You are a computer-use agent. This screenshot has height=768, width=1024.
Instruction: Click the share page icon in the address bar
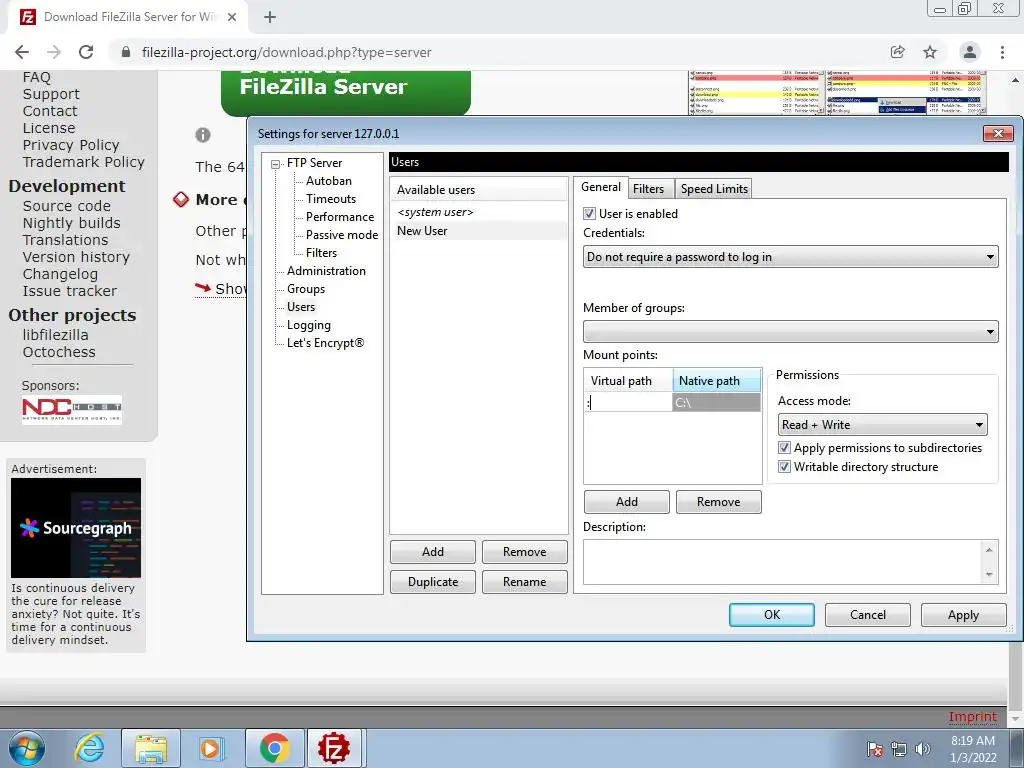[898, 52]
